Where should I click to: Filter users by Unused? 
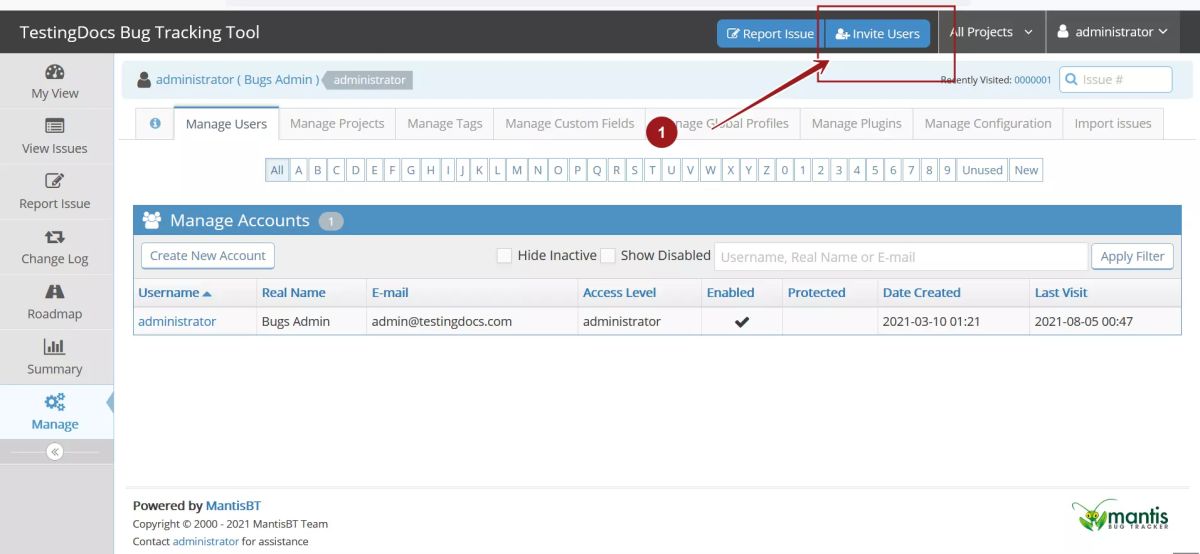tap(982, 170)
